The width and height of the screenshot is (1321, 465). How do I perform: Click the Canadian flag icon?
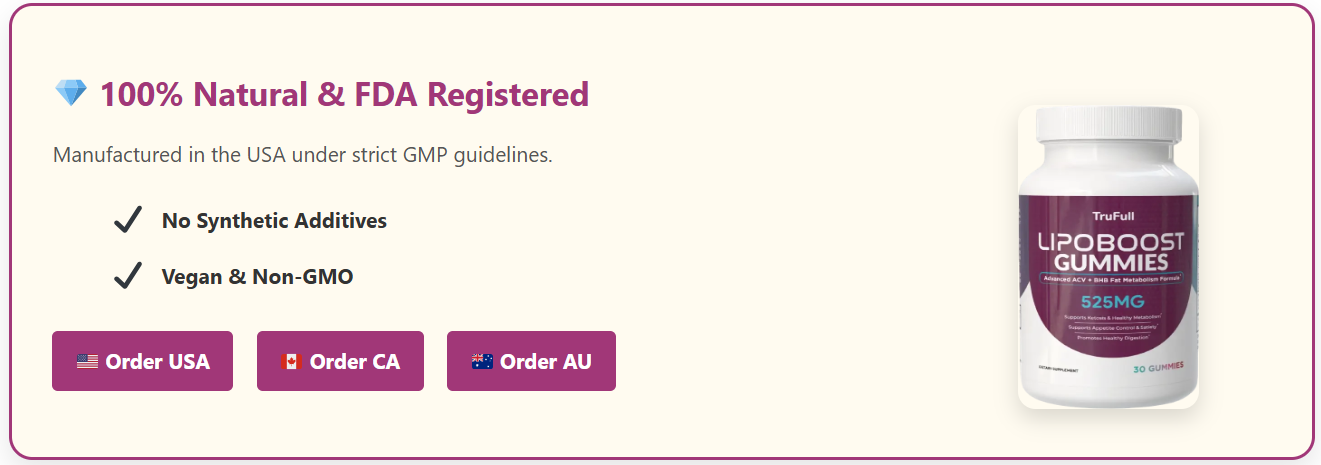tap(291, 361)
